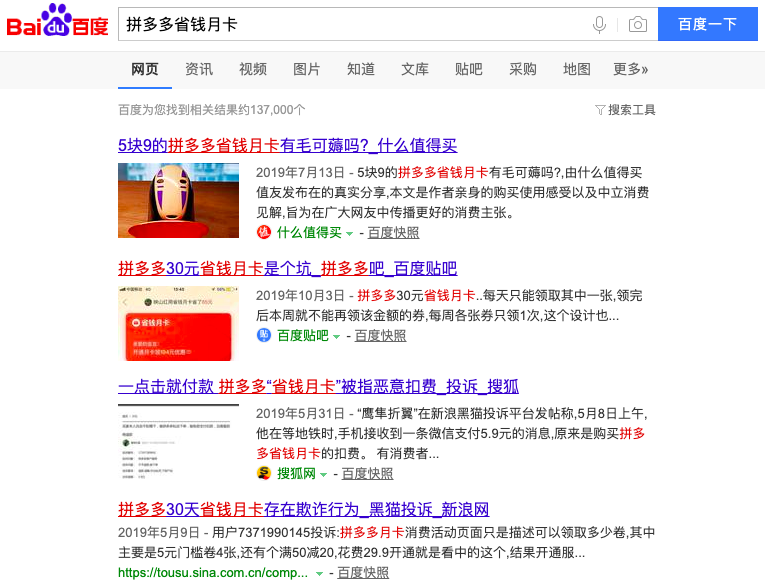Click the No-Face figure thumbnail
The width and height of the screenshot is (765, 588).
coord(178,200)
